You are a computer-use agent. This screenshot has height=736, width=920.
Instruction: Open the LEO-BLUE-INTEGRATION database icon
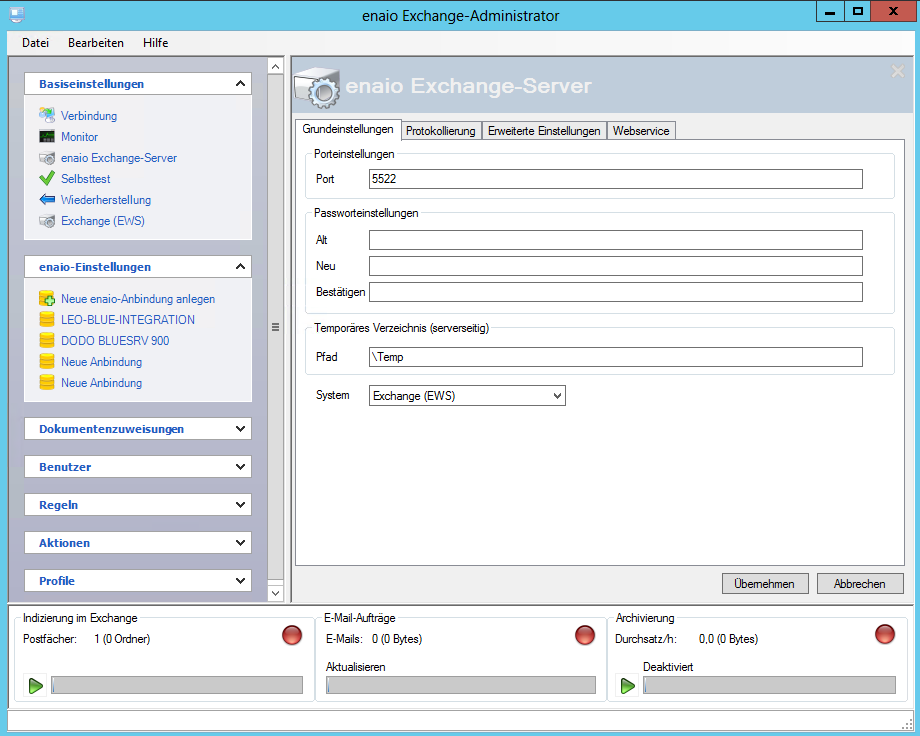(47, 320)
